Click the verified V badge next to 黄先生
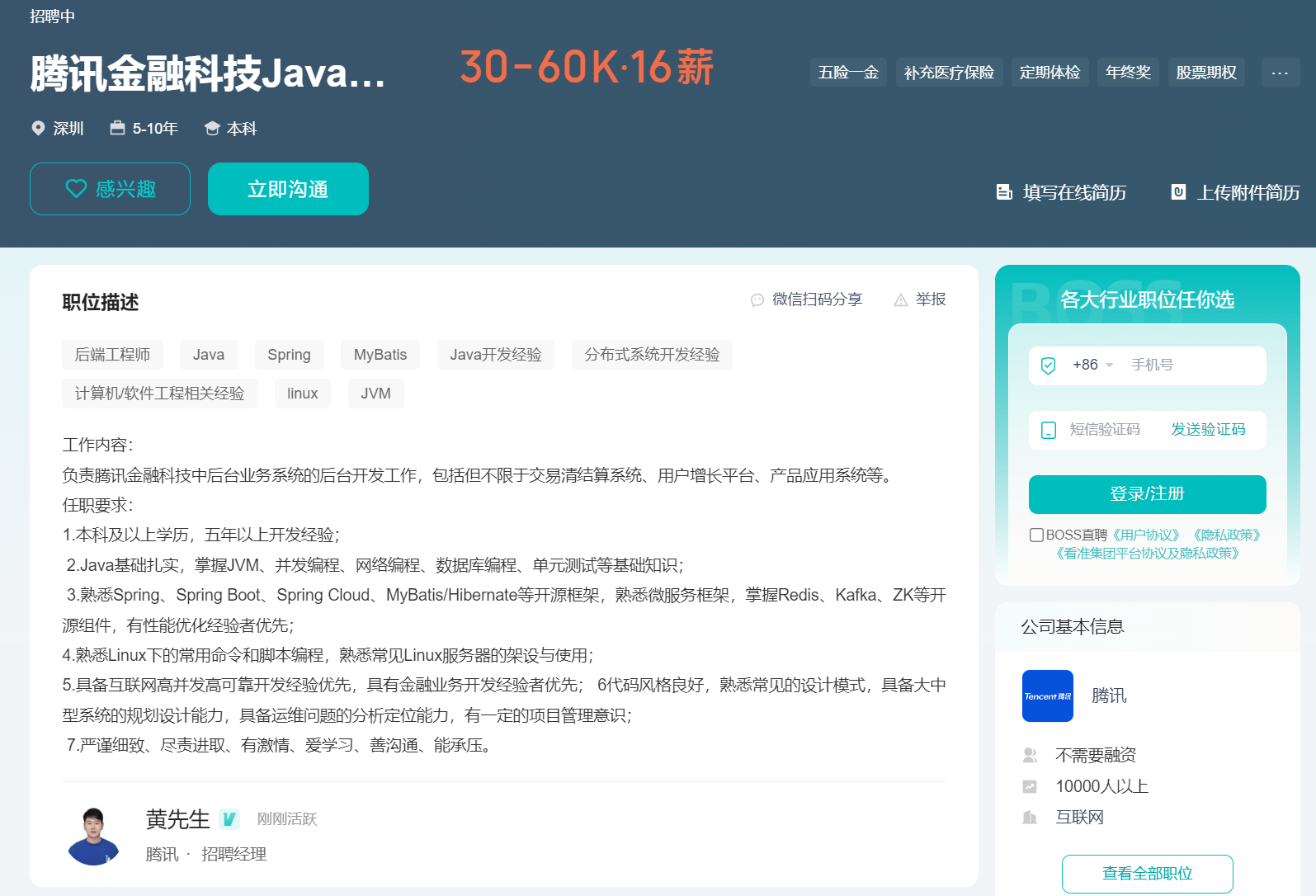 point(229,819)
